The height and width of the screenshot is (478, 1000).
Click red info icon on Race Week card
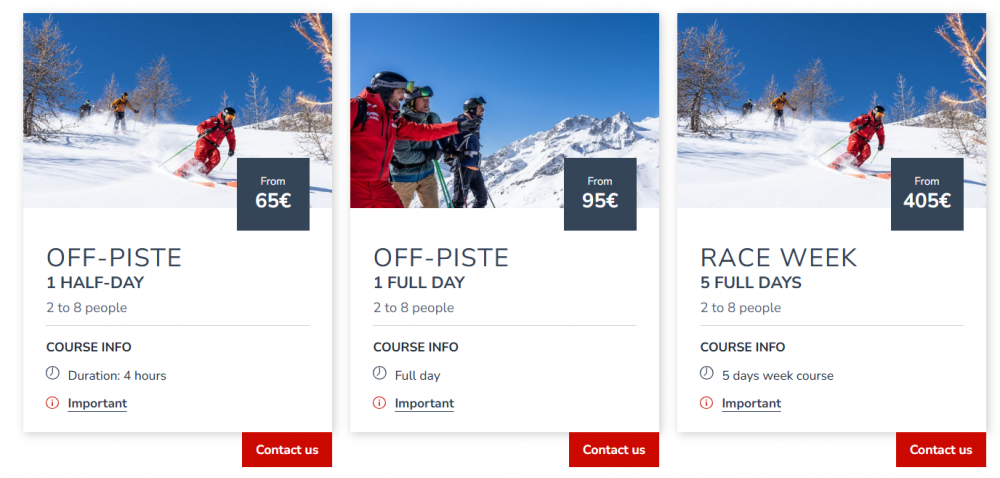pyautogui.click(x=707, y=403)
